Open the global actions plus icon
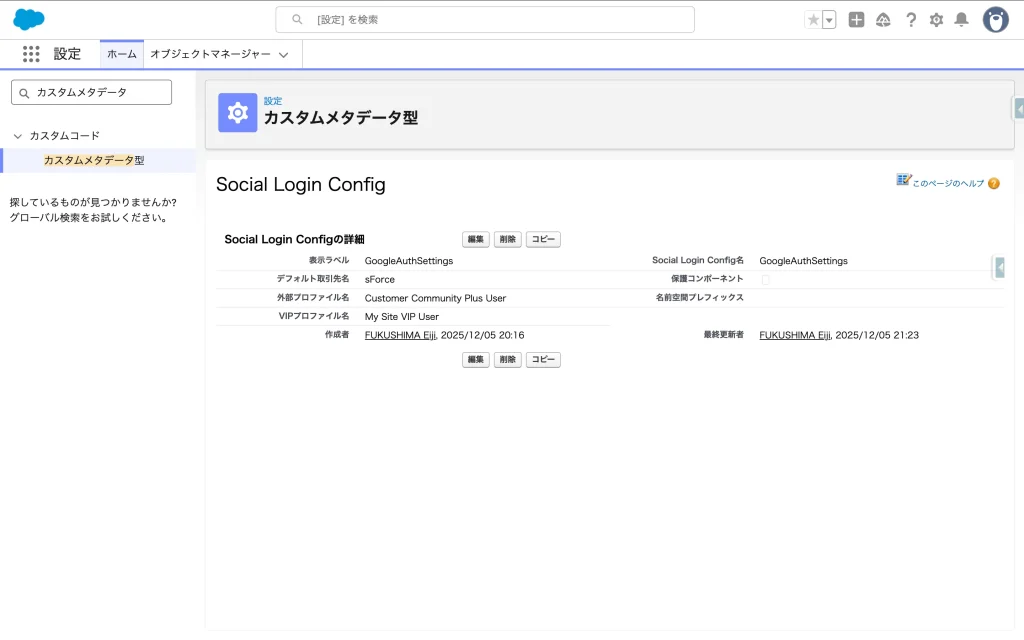1024x640 pixels. tap(856, 20)
